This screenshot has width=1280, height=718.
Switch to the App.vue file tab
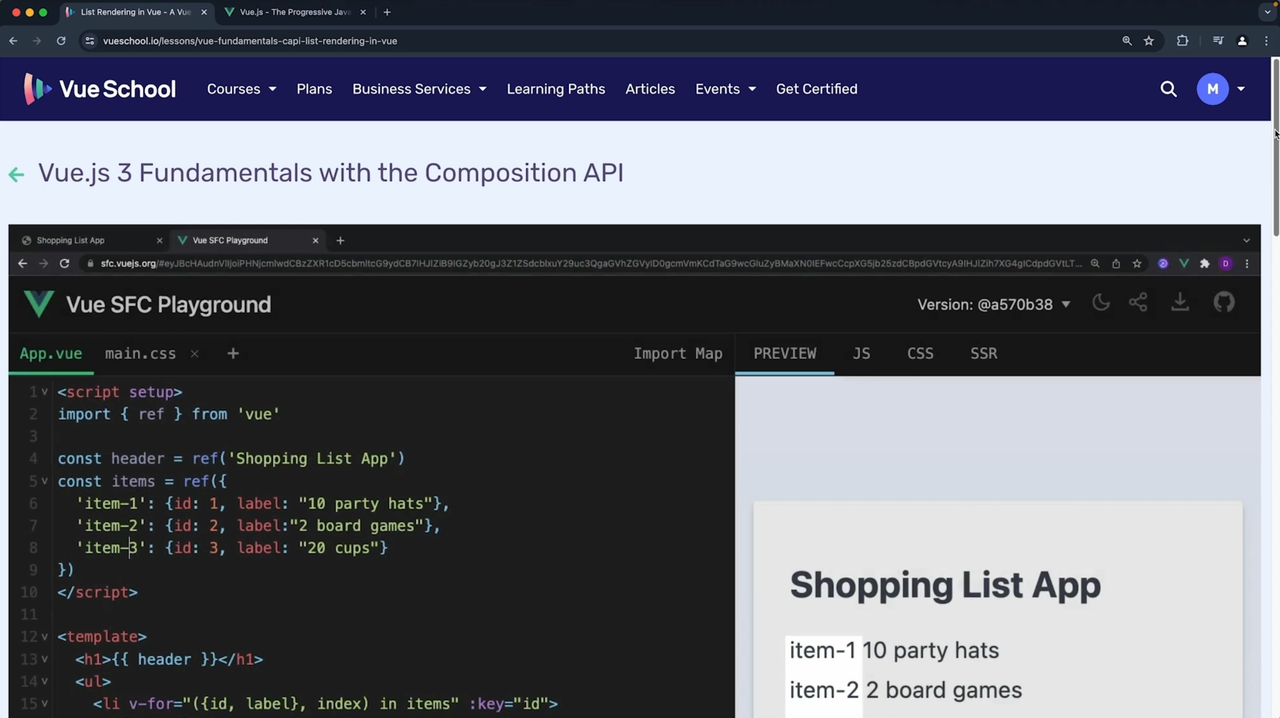point(51,353)
